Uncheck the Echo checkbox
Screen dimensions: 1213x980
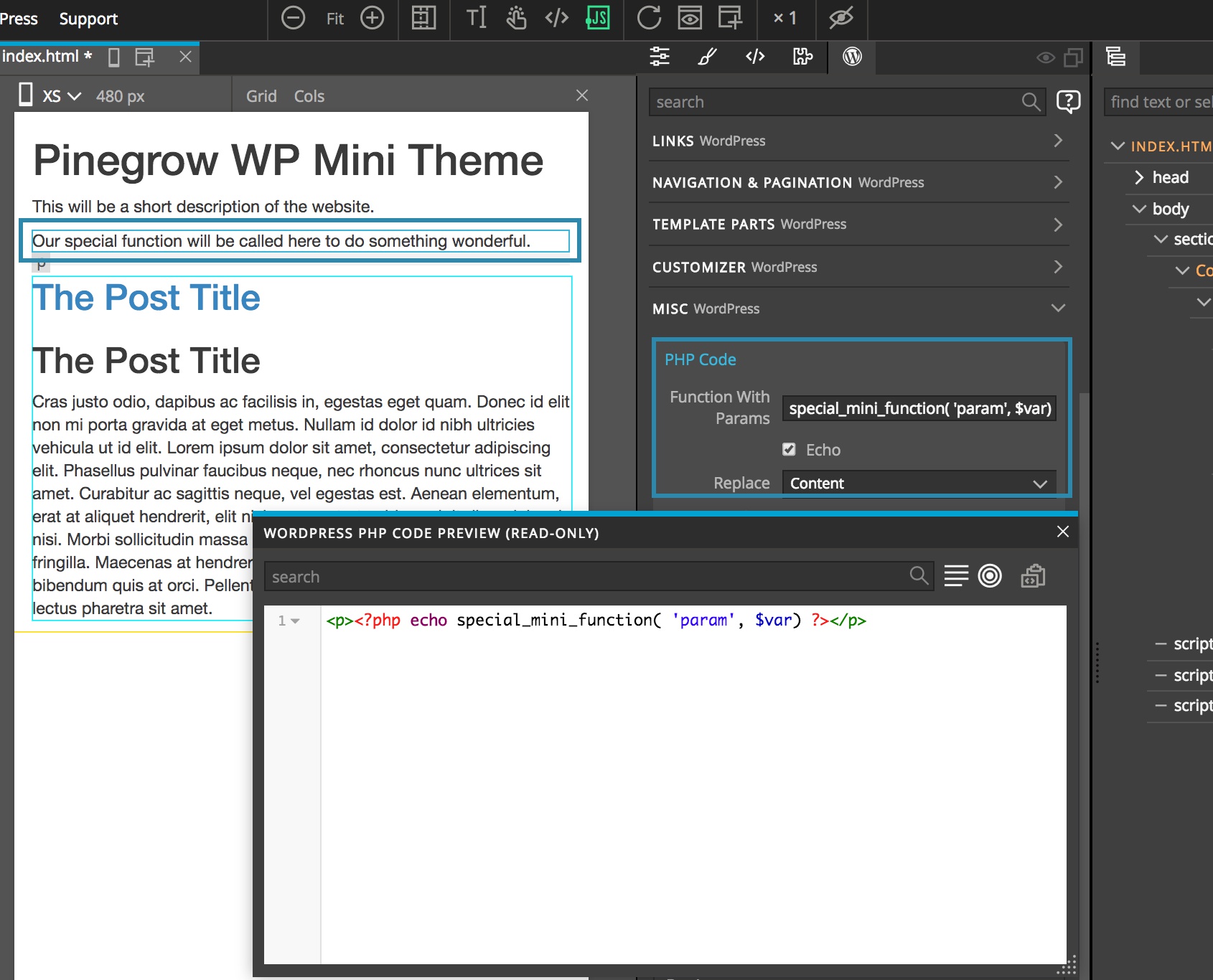tap(789, 449)
